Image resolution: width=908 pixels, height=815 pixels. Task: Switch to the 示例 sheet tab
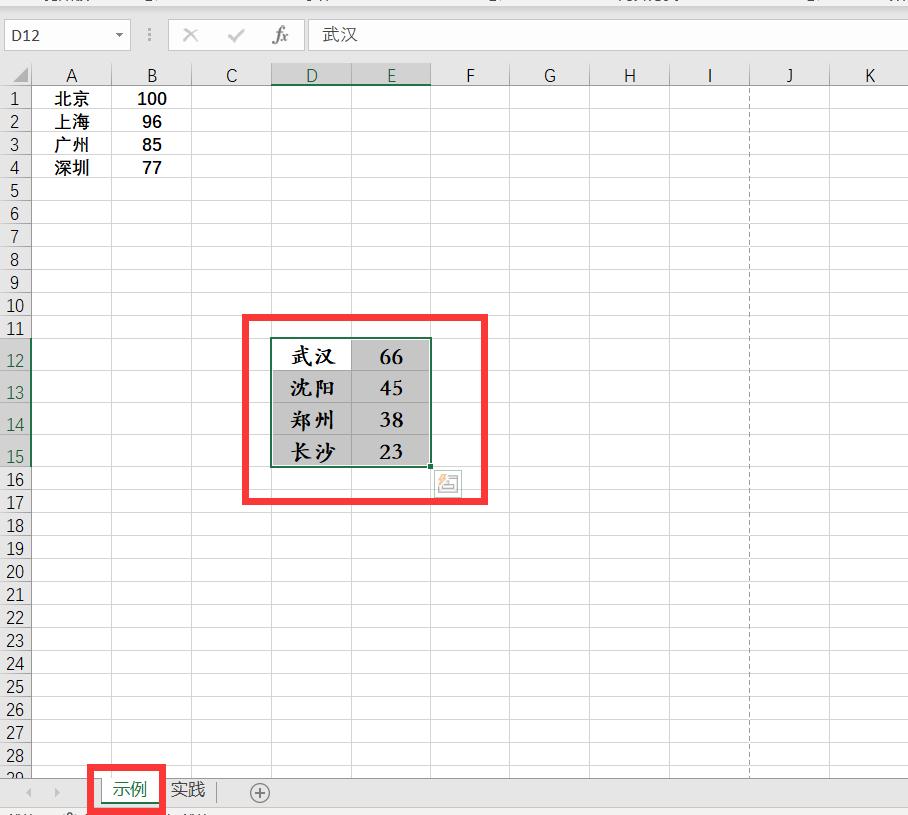pyautogui.click(x=130, y=790)
